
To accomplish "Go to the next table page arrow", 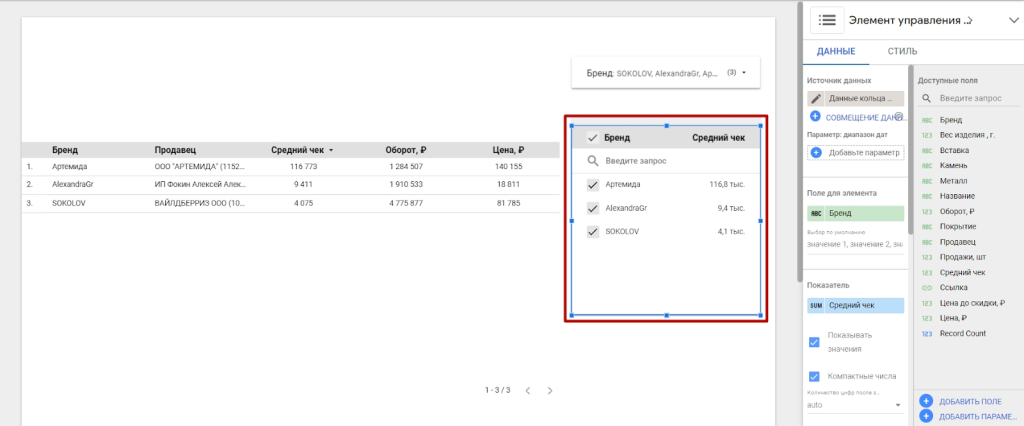I will click(550, 390).
